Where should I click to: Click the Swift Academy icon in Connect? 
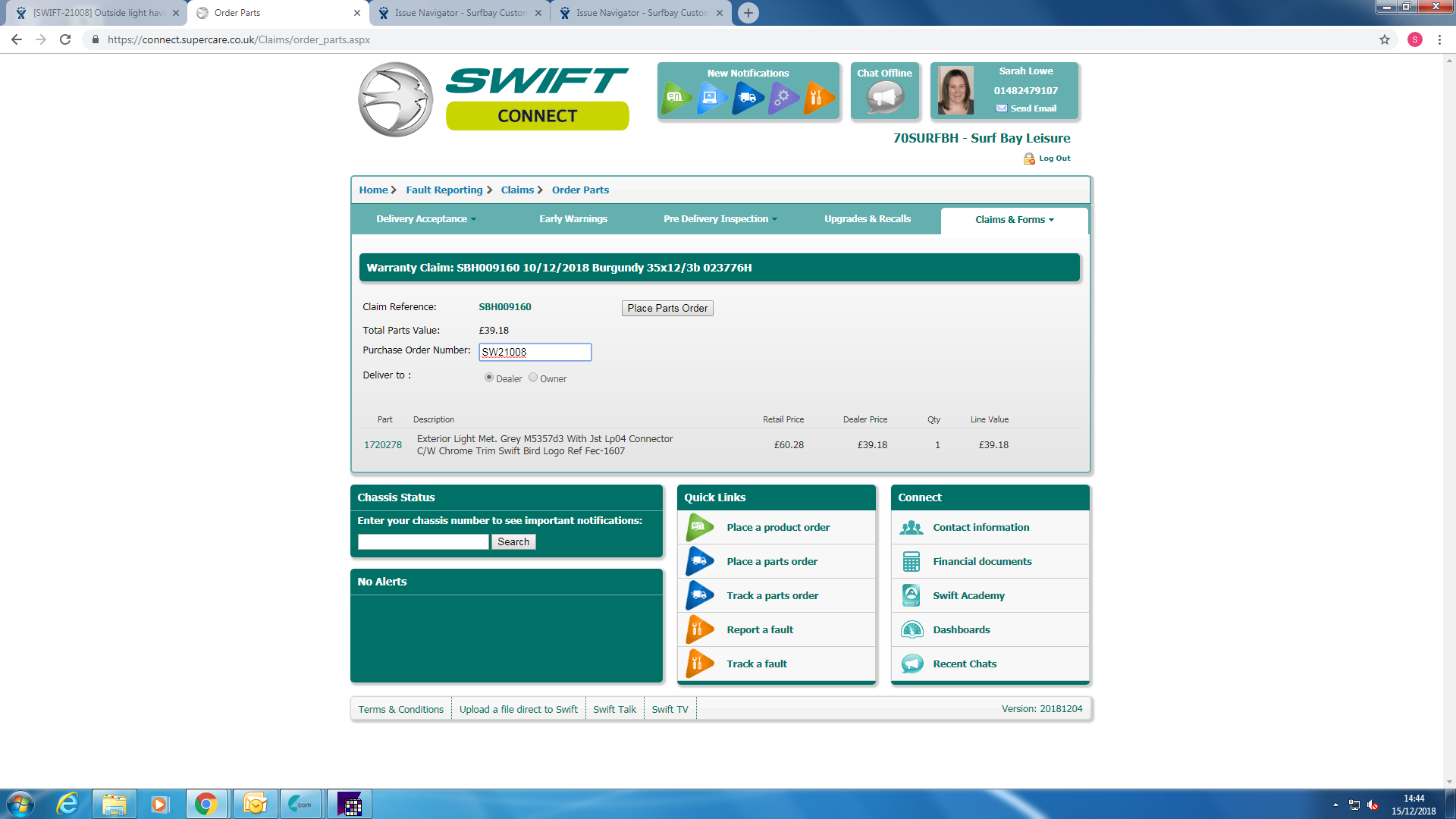pos(912,595)
